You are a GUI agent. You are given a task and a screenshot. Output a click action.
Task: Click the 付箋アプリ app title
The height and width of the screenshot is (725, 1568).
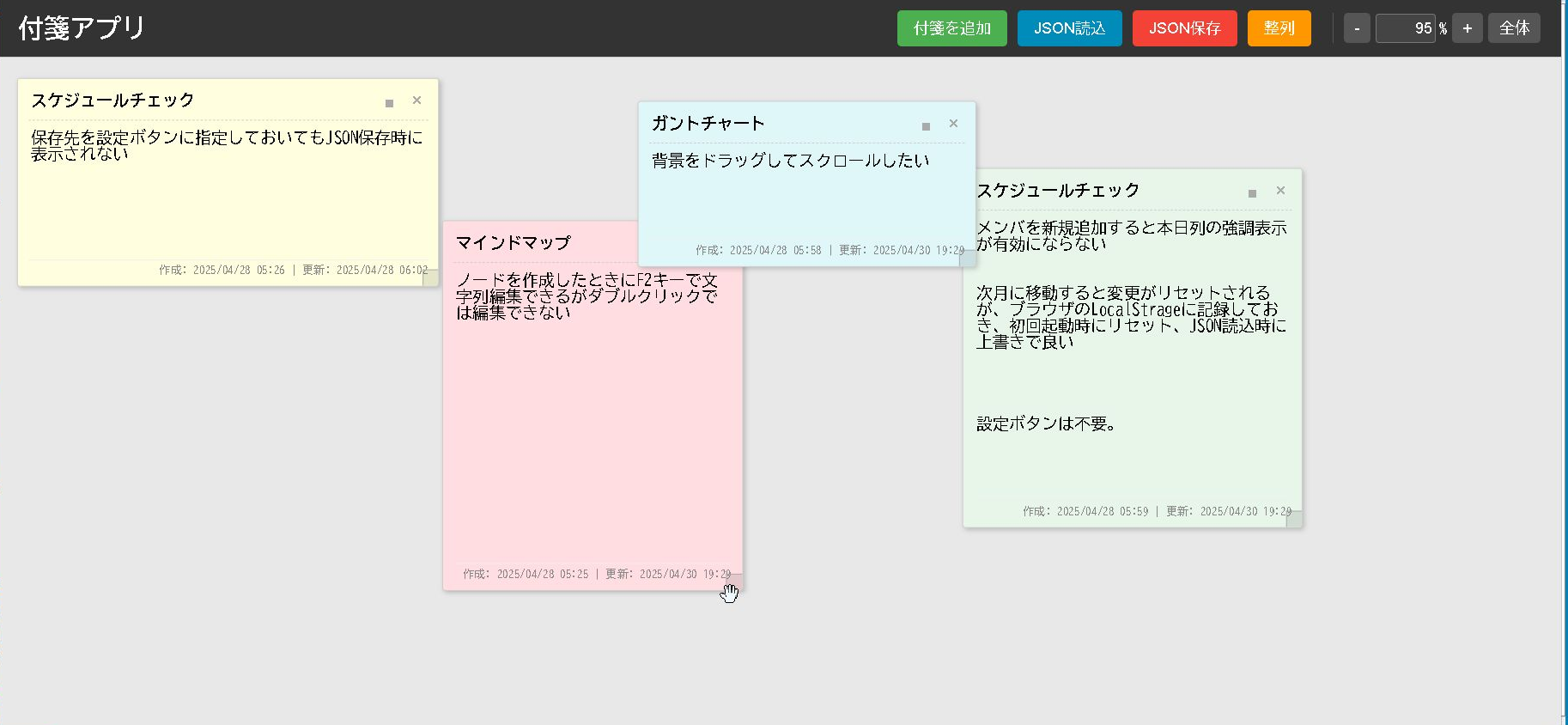82,28
